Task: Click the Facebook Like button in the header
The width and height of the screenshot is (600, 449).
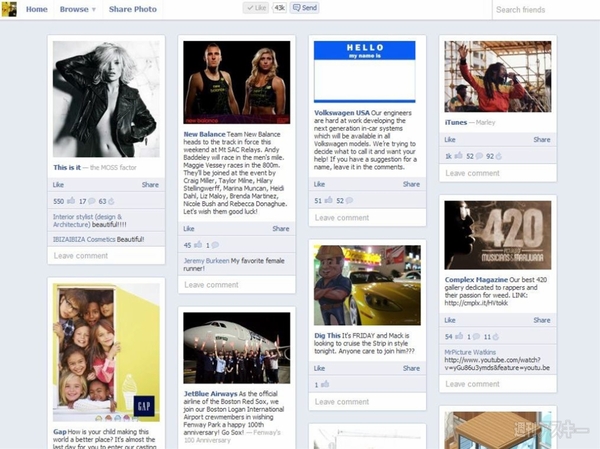Action: click(x=256, y=8)
